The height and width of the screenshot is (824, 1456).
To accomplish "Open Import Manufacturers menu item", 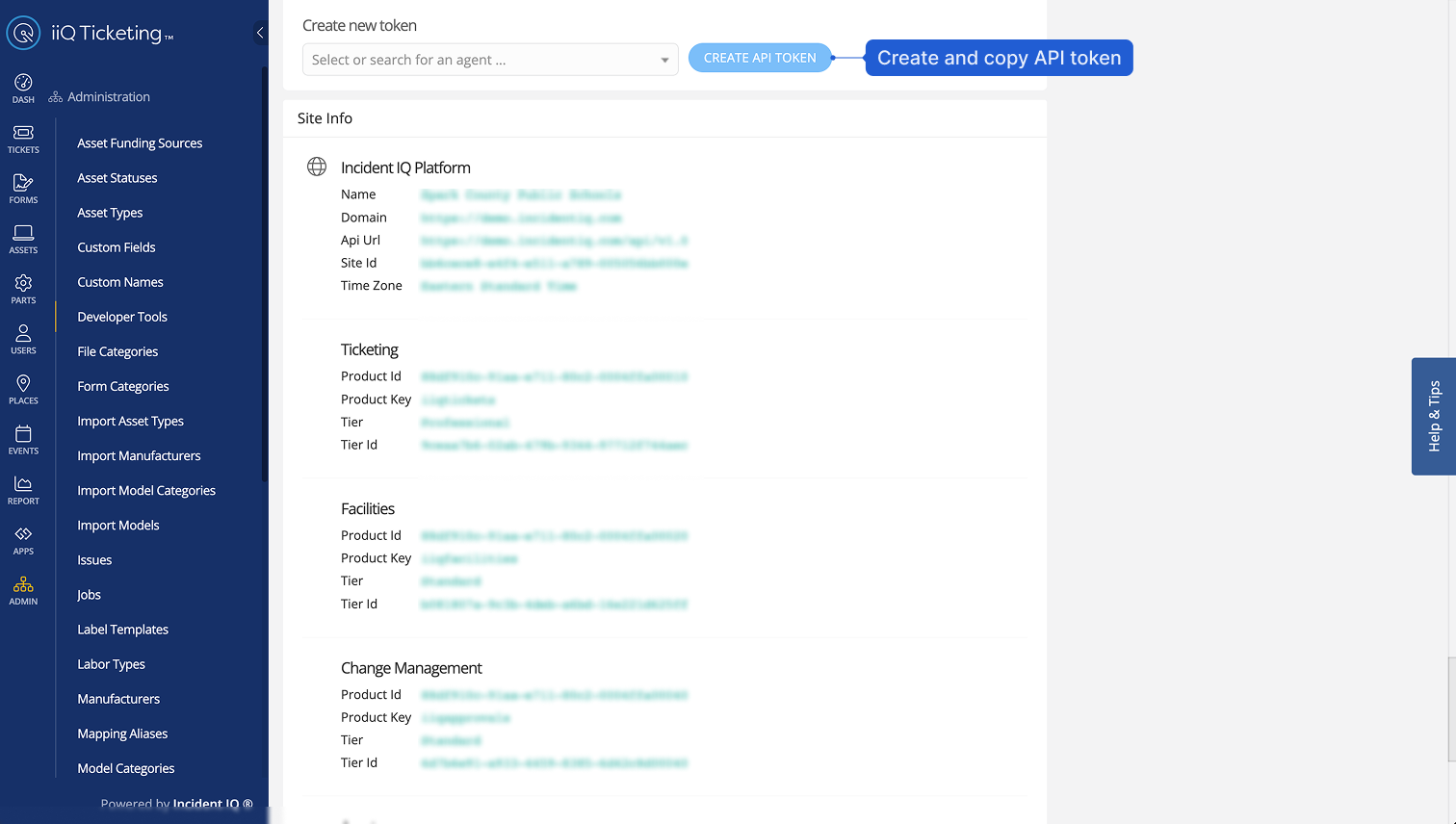I will pos(139,455).
